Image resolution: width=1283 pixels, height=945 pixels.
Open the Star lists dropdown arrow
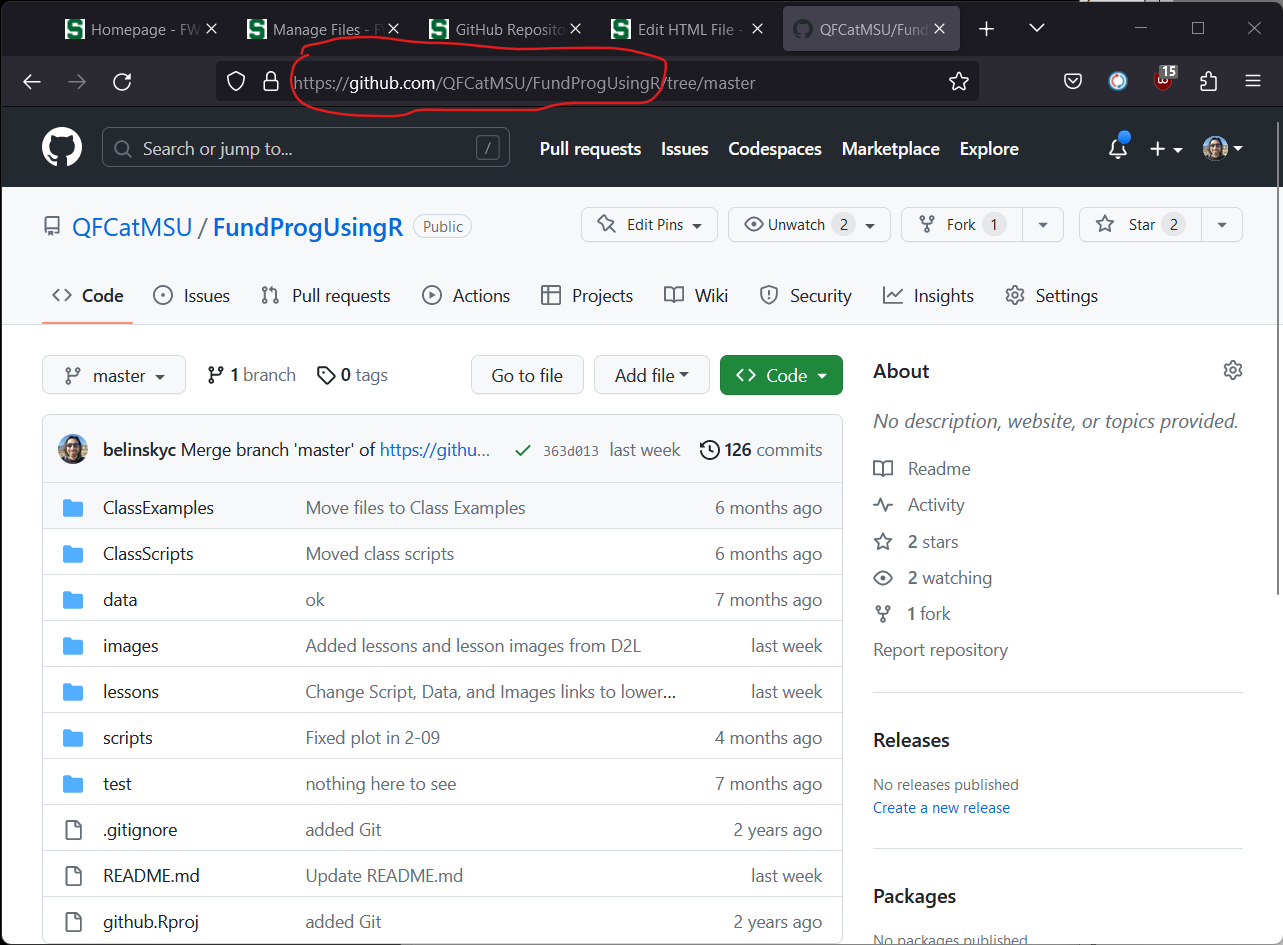pos(1222,225)
